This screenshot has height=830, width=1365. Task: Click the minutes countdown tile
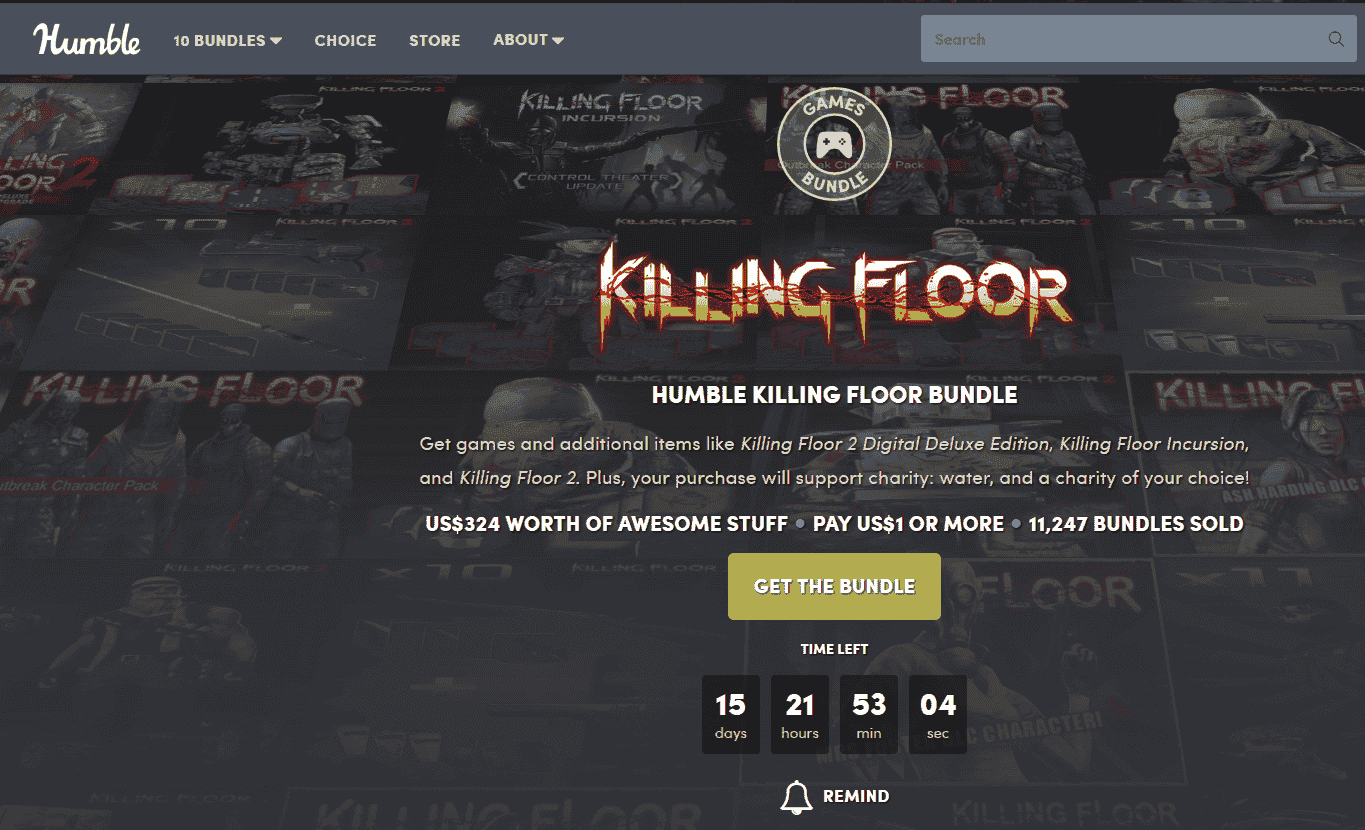[x=869, y=714]
